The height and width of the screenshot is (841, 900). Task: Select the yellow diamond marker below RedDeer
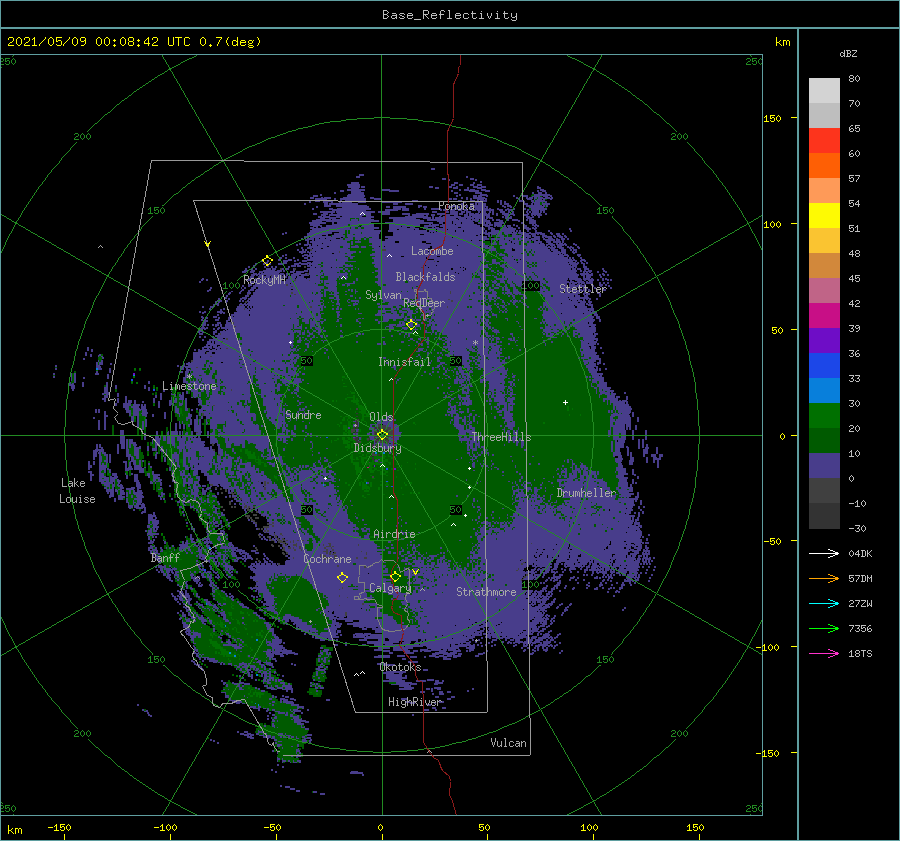[411, 325]
